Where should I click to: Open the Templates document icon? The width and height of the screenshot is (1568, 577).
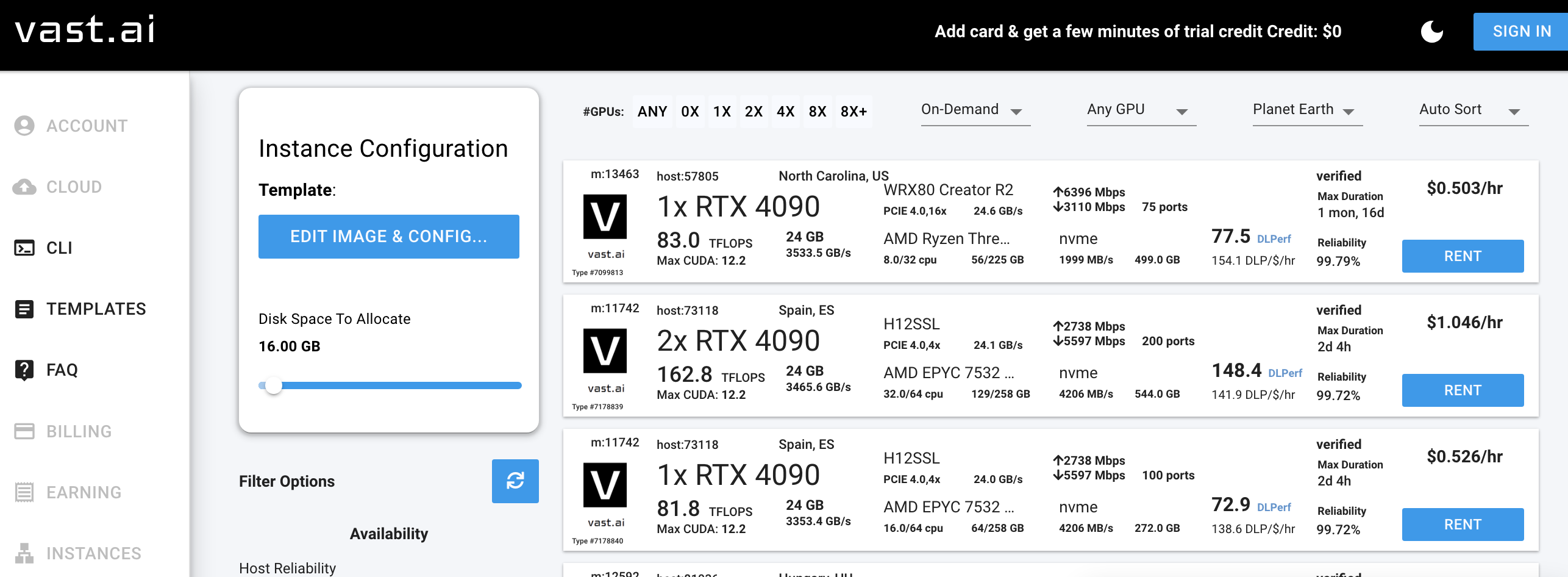point(24,309)
